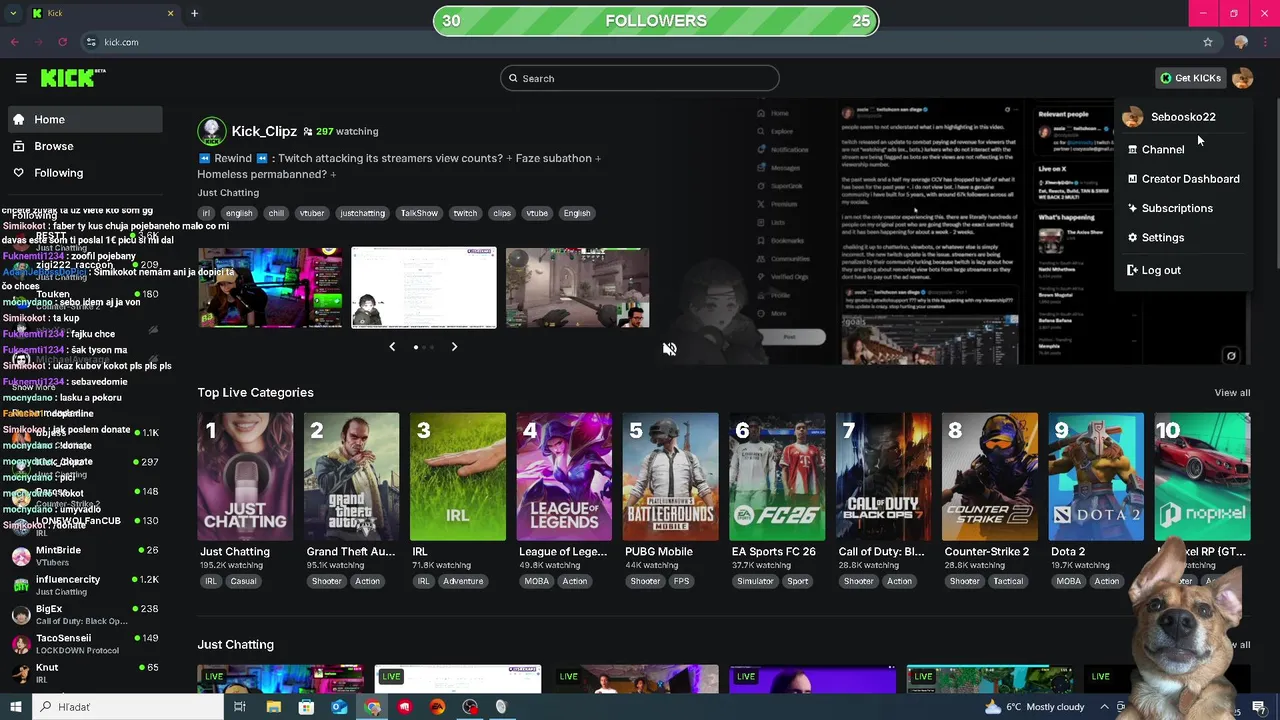Open the PUBG Mobile category card
This screenshot has height=720, width=1280.
(670, 477)
